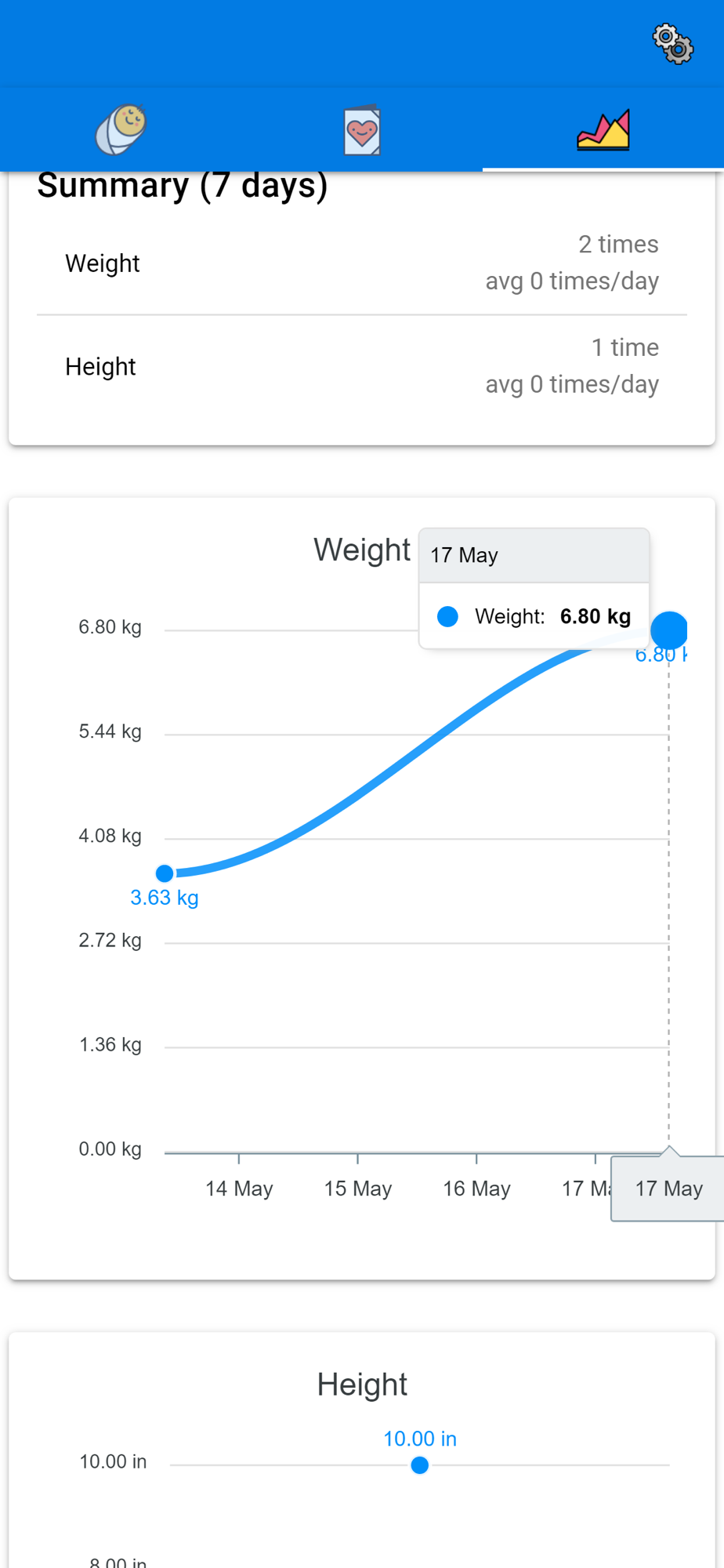Open the heart card journal tab

pos(362,129)
